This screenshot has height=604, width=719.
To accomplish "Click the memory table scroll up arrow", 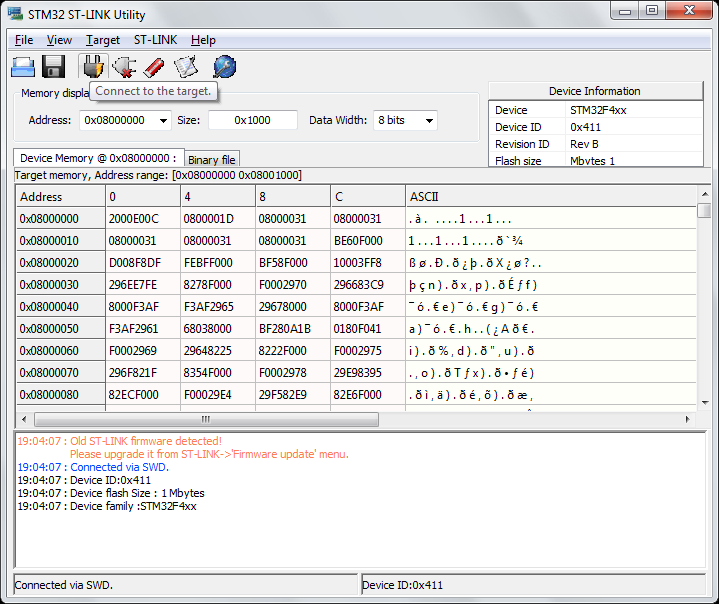I will (705, 194).
